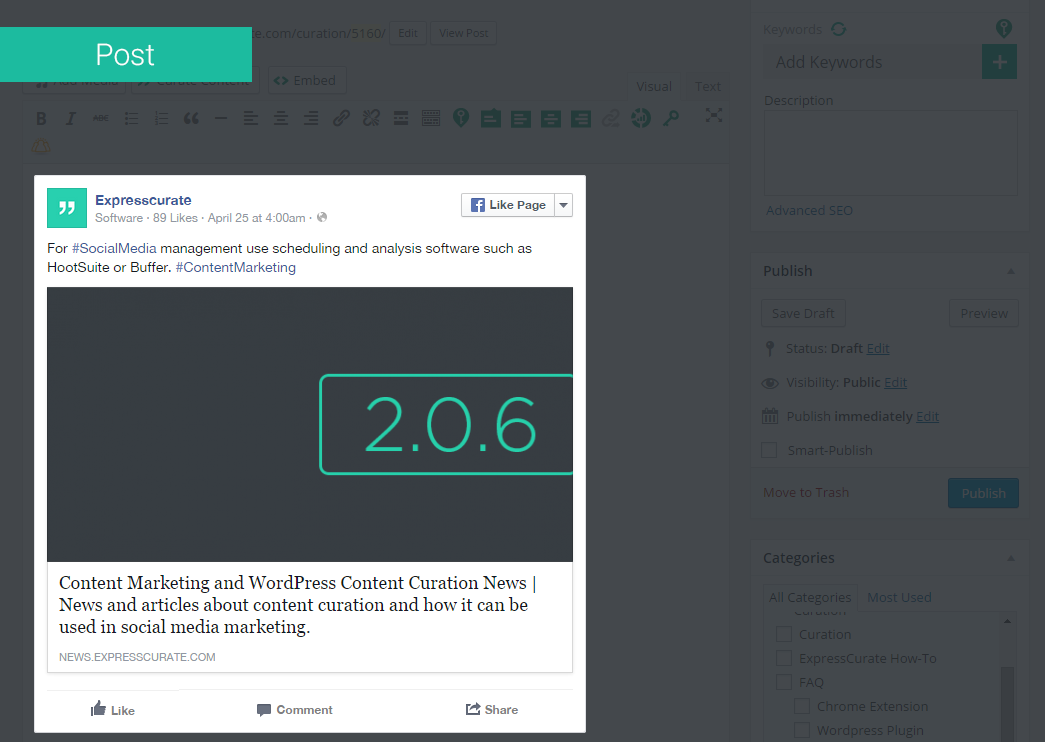This screenshot has width=1045, height=742.
Task: Click the View Post button
Action: pos(463,33)
